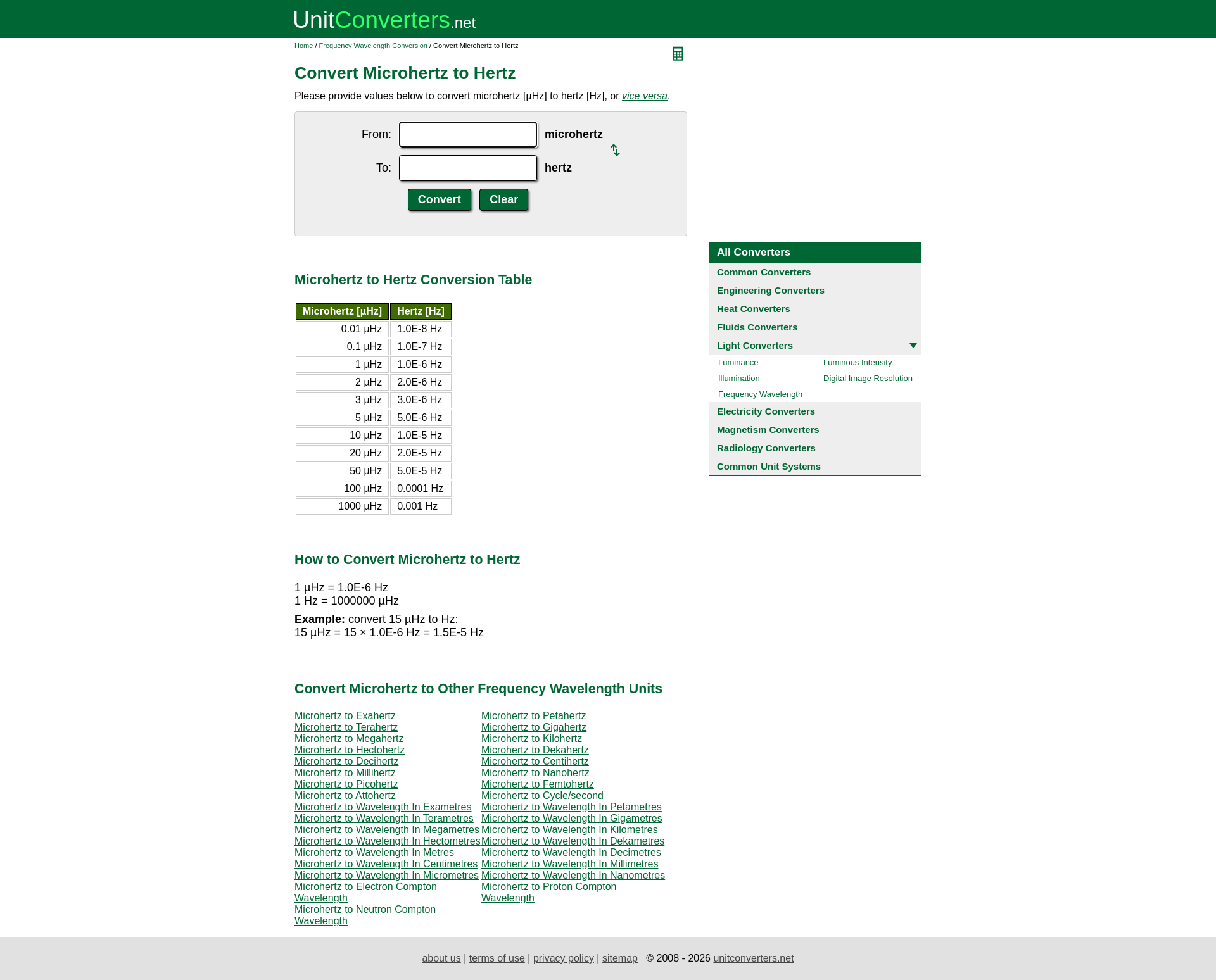The width and height of the screenshot is (1216, 980).
Task: Click the swap units arrows icon
Action: click(x=615, y=150)
